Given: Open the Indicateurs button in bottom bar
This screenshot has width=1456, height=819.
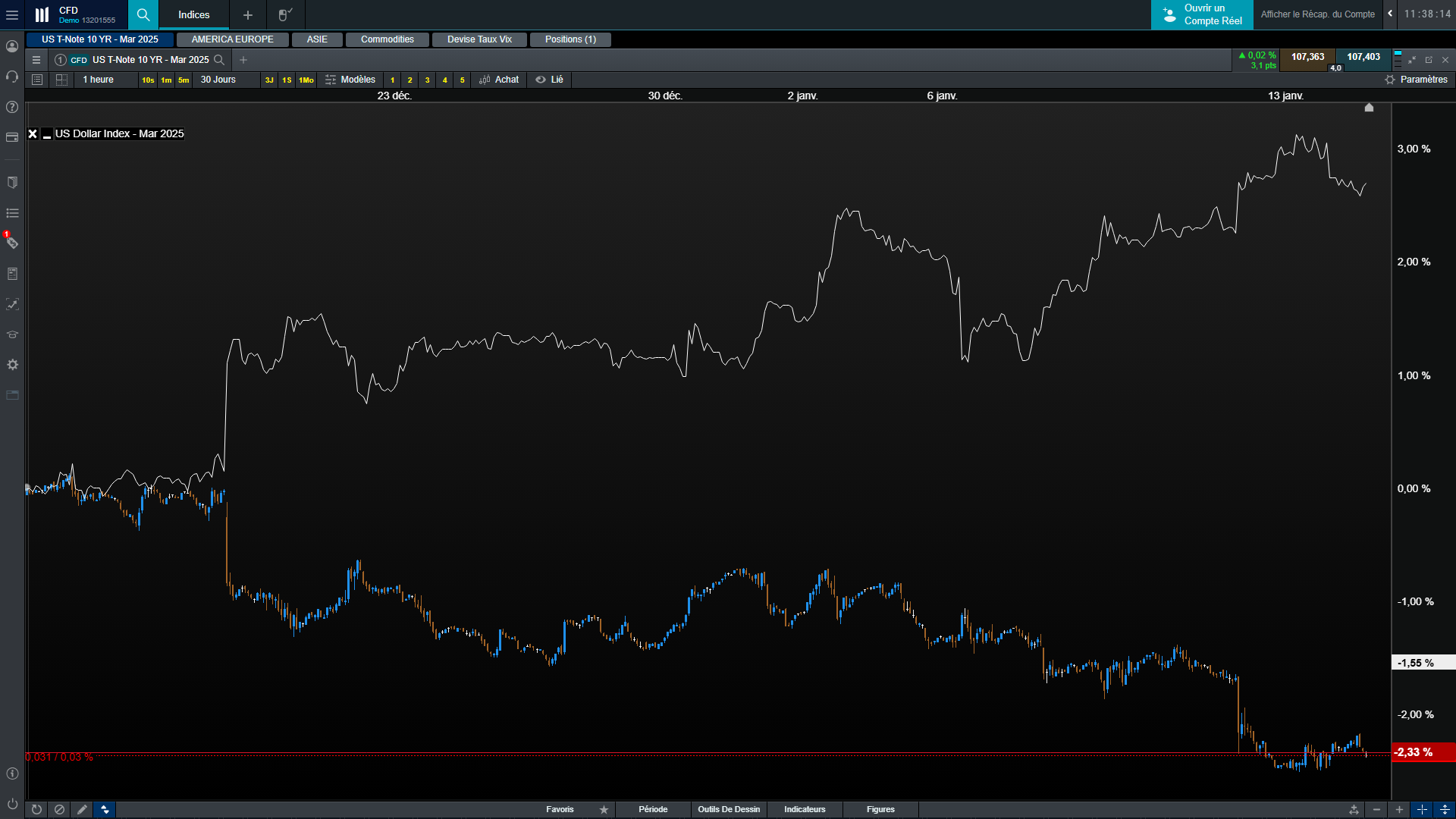Looking at the screenshot, I should coord(805,809).
